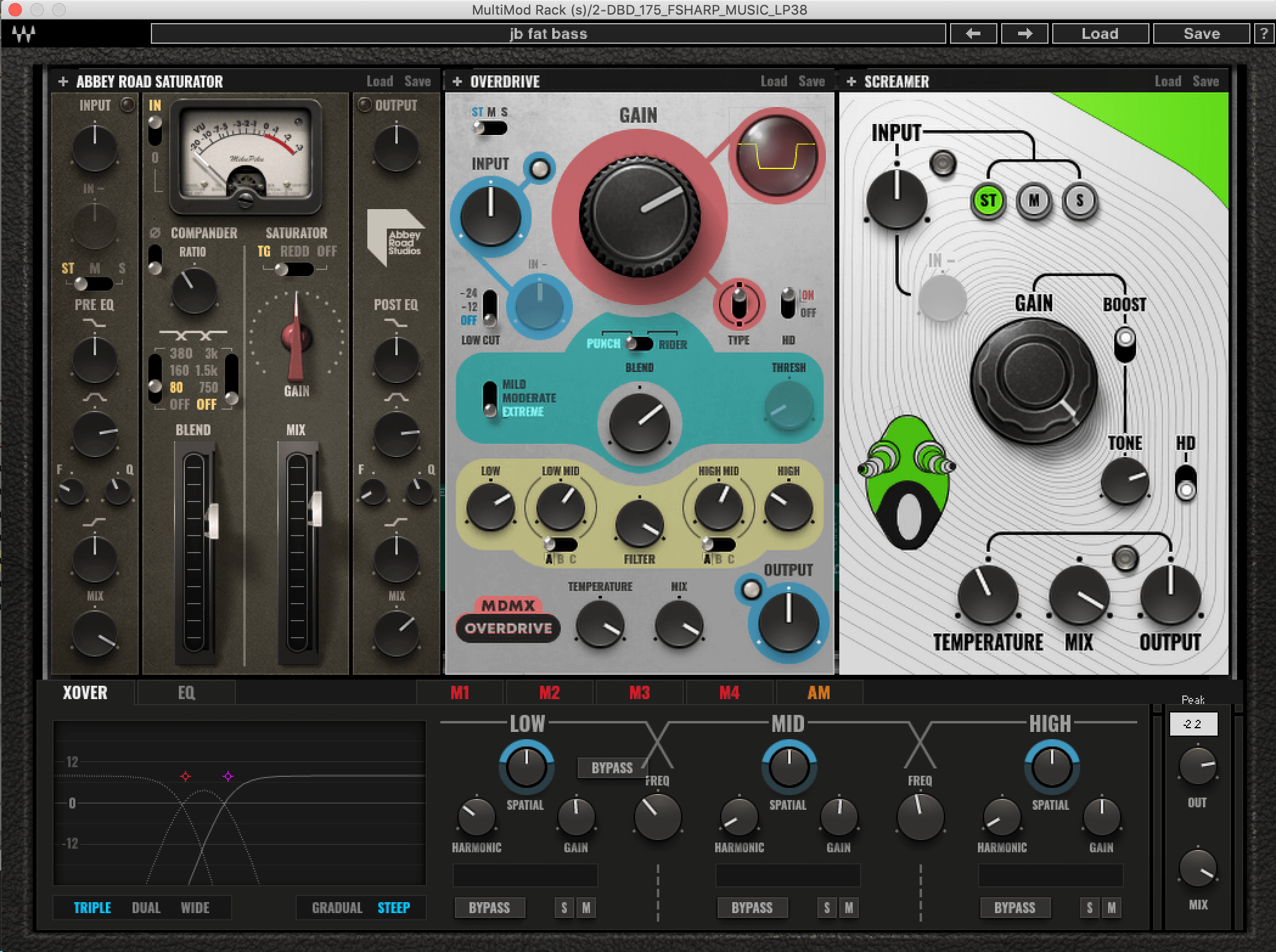Click the Abbey Road Studios logo
This screenshot has height=952, width=1276.
click(x=395, y=237)
